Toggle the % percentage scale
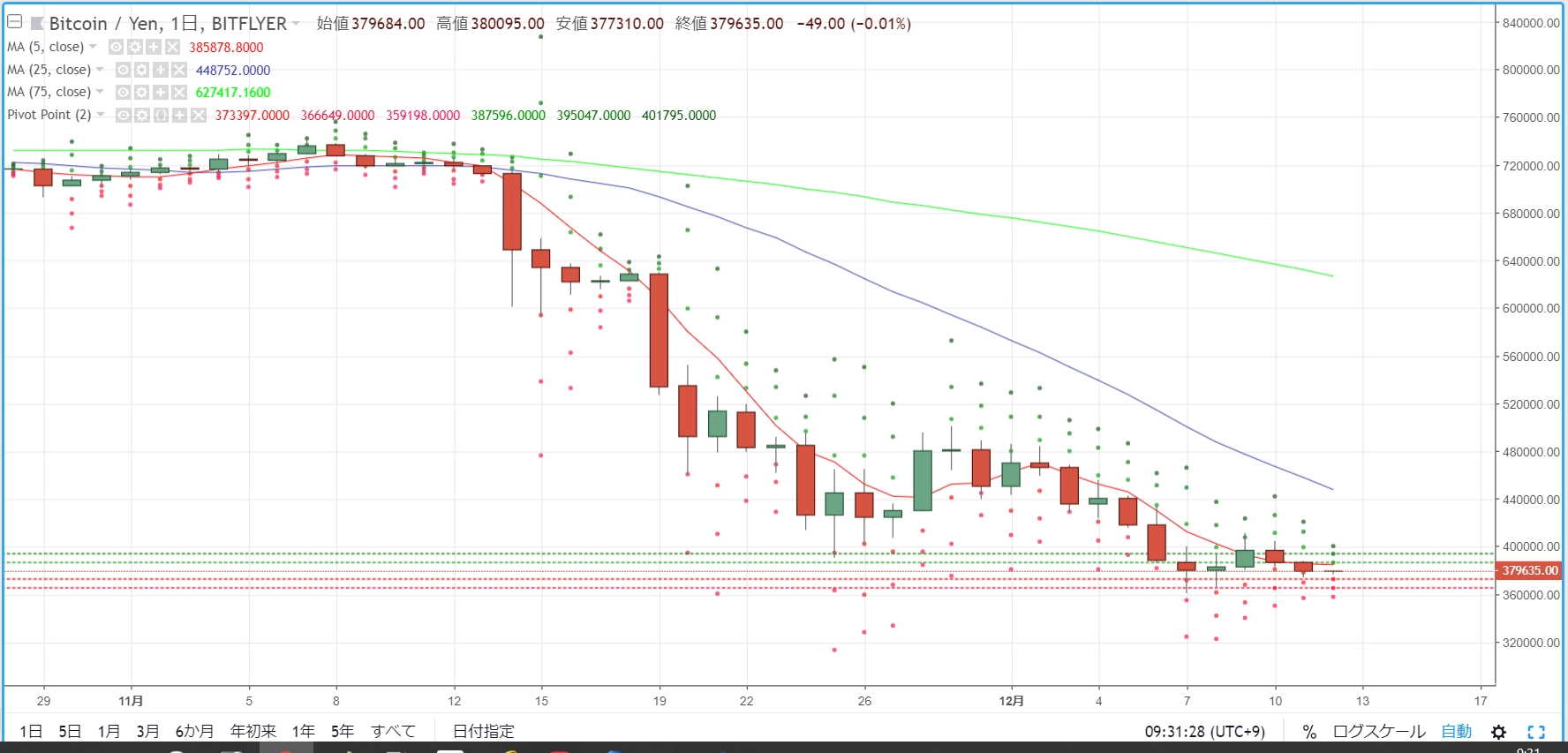The height and width of the screenshot is (753, 1568). tap(1309, 731)
